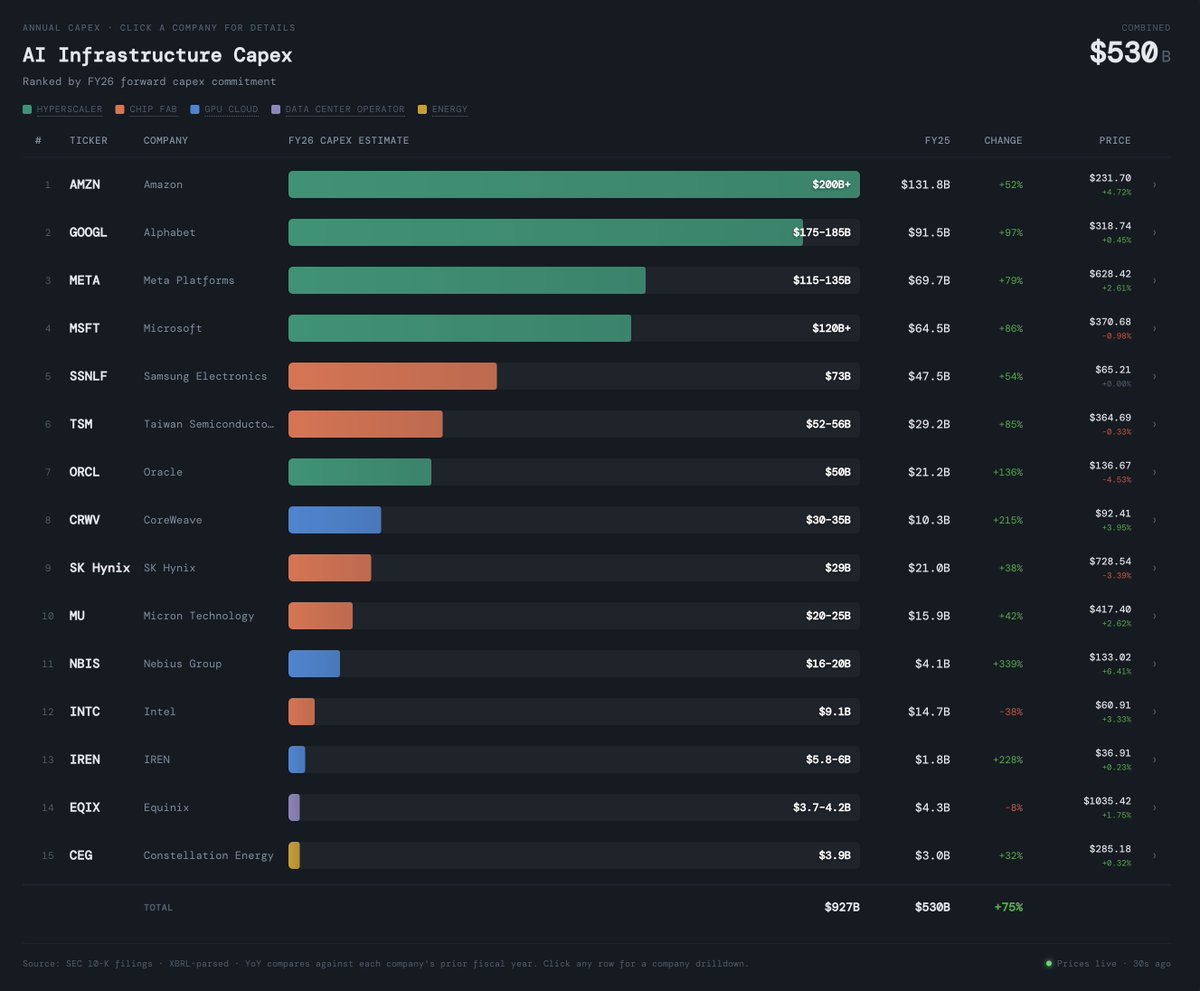Click the $530B combined figure at top

[x=1130, y=52]
